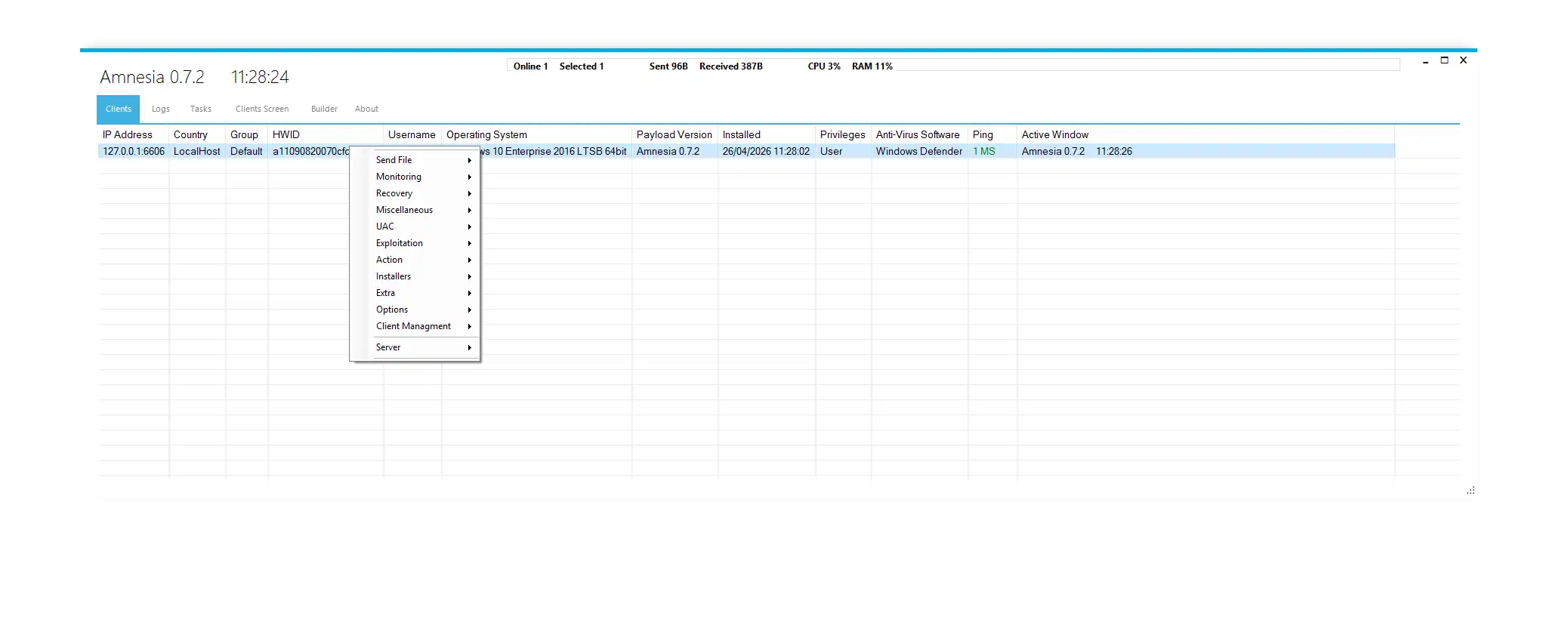Open the Send File submenu
Image resolution: width=1568 pixels, height=641 pixels.
[394, 160]
